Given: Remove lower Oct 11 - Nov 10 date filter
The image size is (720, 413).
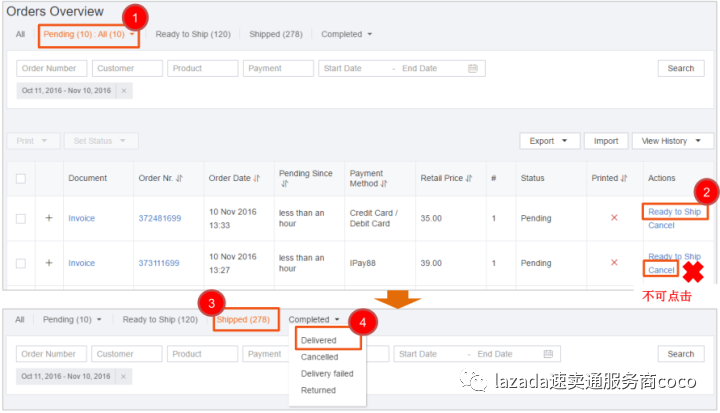Looking at the screenshot, I should 123,376.
